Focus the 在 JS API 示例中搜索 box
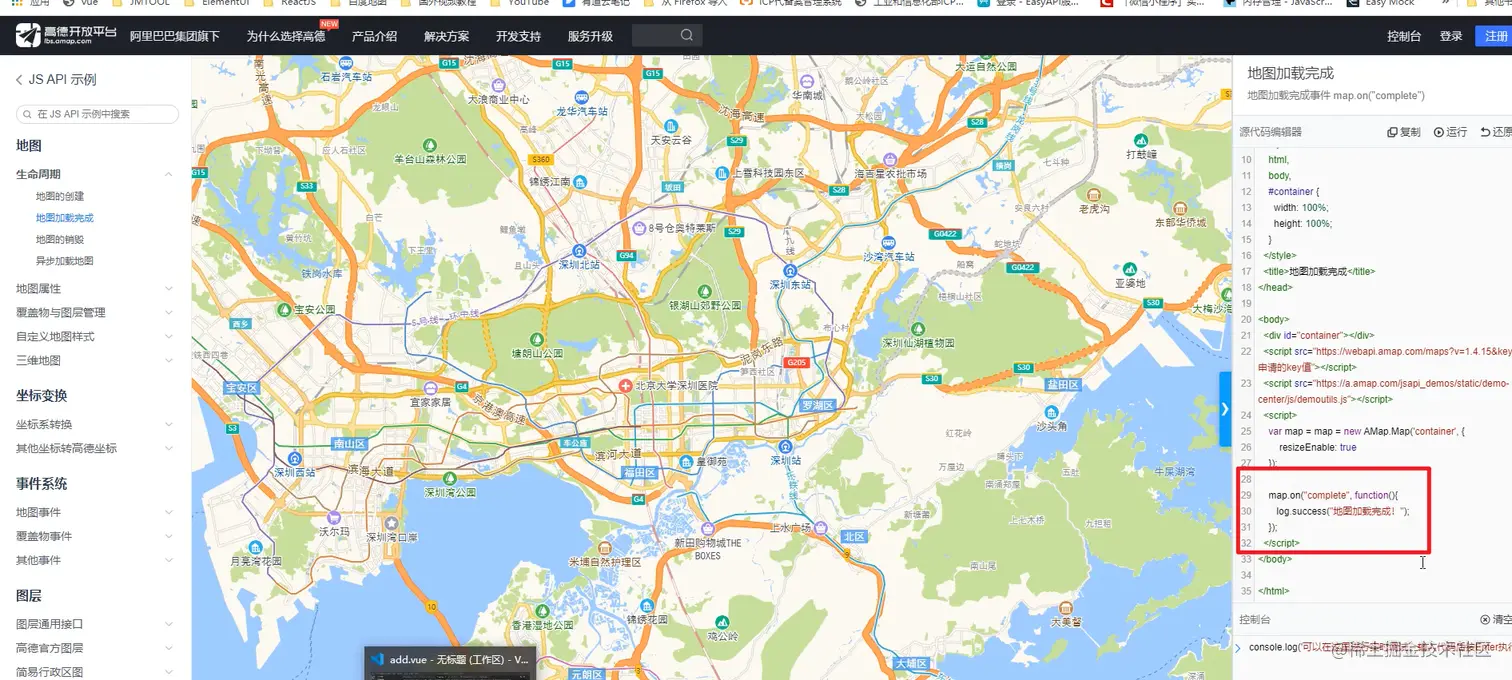Viewport: 1512px width, 680px height. click(x=97, y=114)
